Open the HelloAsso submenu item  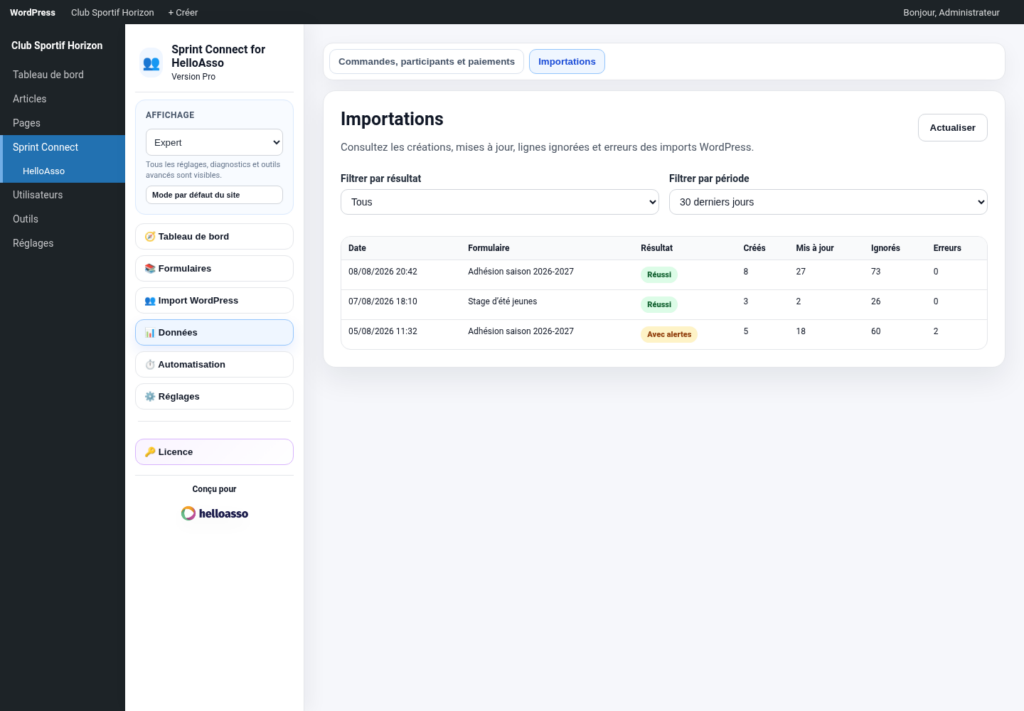tap(63, 171)
